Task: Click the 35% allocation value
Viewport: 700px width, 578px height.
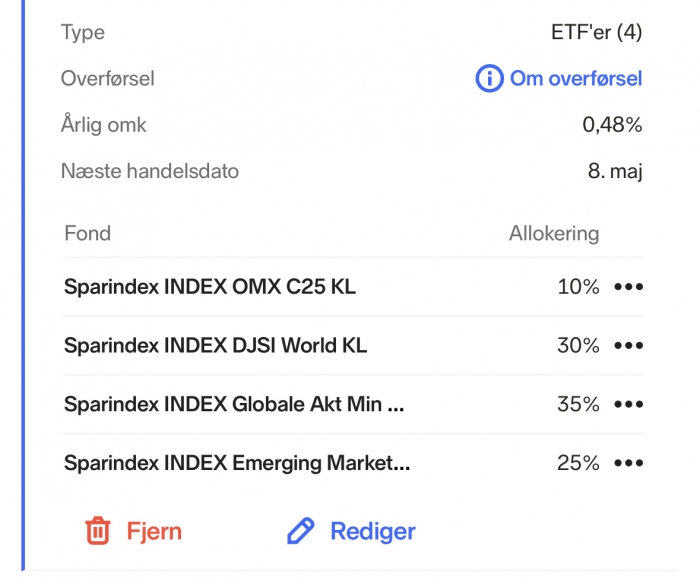Action: point(578,404)
